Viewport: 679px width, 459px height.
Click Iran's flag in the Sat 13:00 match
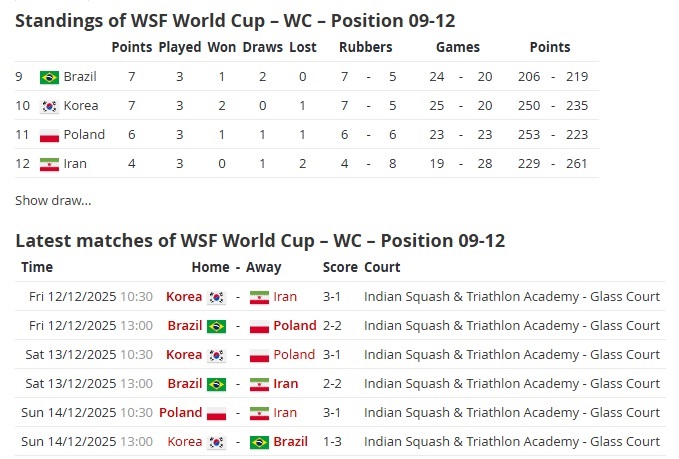[x=259, y=384]
